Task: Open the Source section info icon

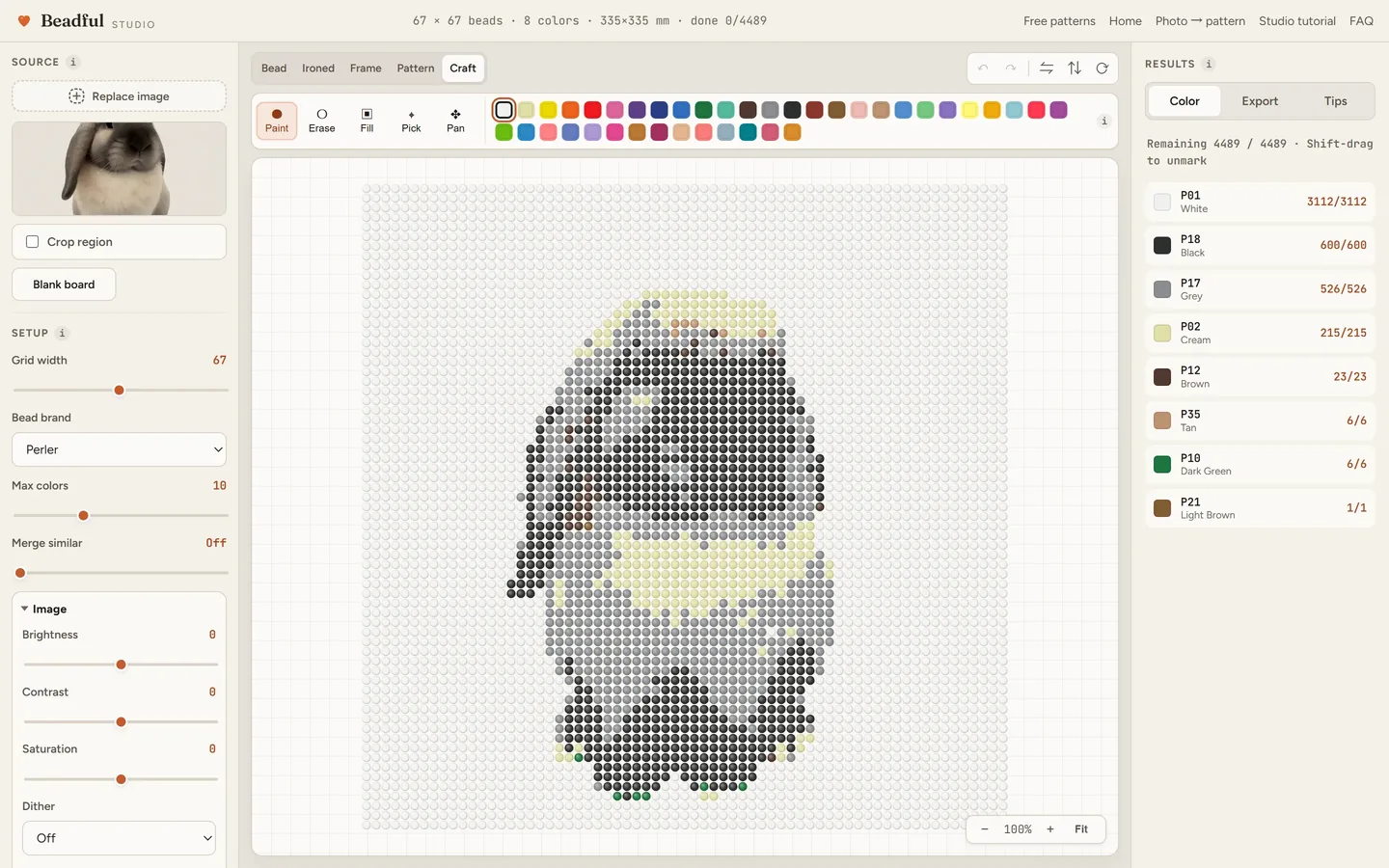Action: click(x=72, y=62)
